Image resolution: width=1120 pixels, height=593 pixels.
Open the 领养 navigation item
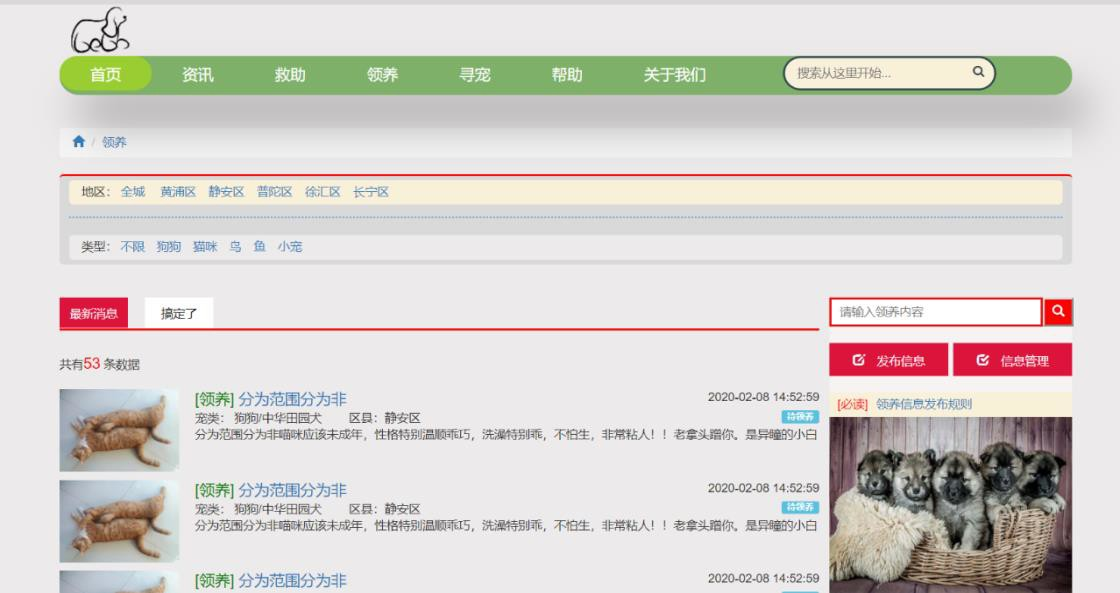click(382, 75)
